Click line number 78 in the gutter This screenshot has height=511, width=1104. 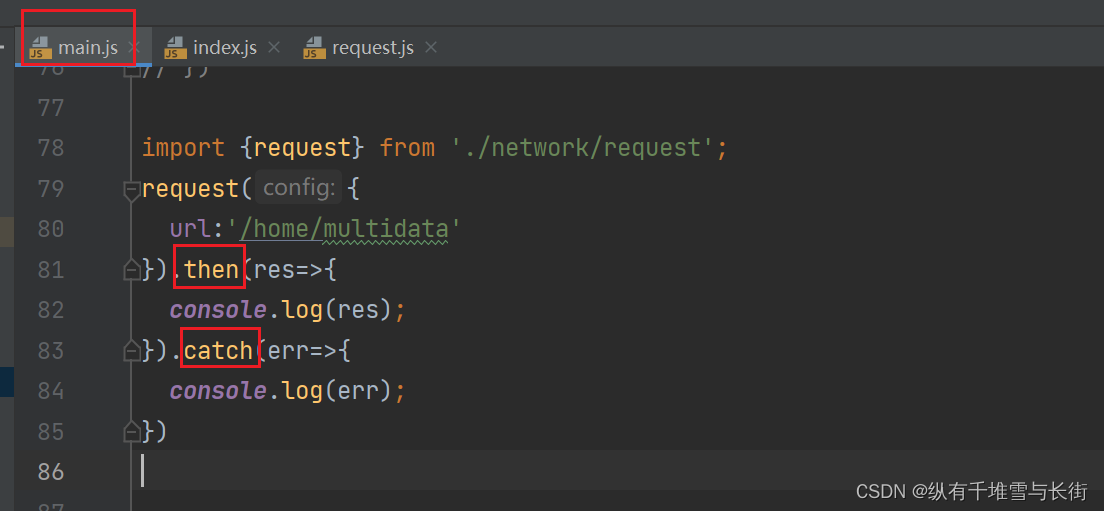pyautogui.click(x=51, y=149)
